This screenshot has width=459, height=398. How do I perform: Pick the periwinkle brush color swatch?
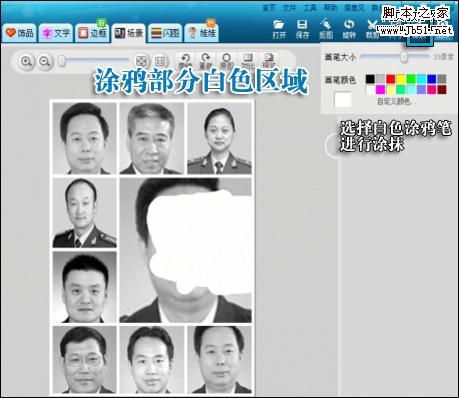pyautogui.click(x=421, y=89)
